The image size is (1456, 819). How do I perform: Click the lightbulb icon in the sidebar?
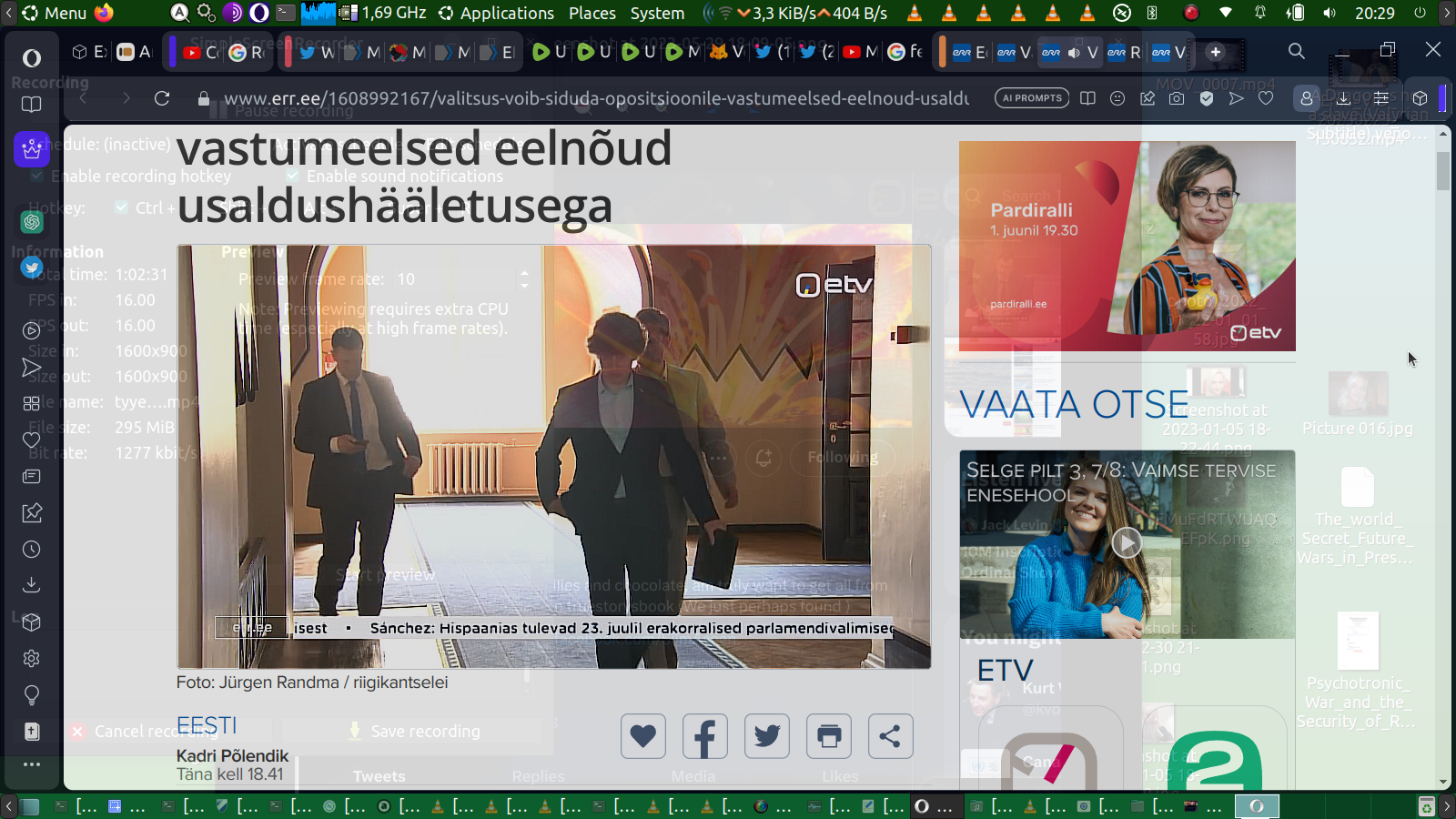click(x=32, y=695)
